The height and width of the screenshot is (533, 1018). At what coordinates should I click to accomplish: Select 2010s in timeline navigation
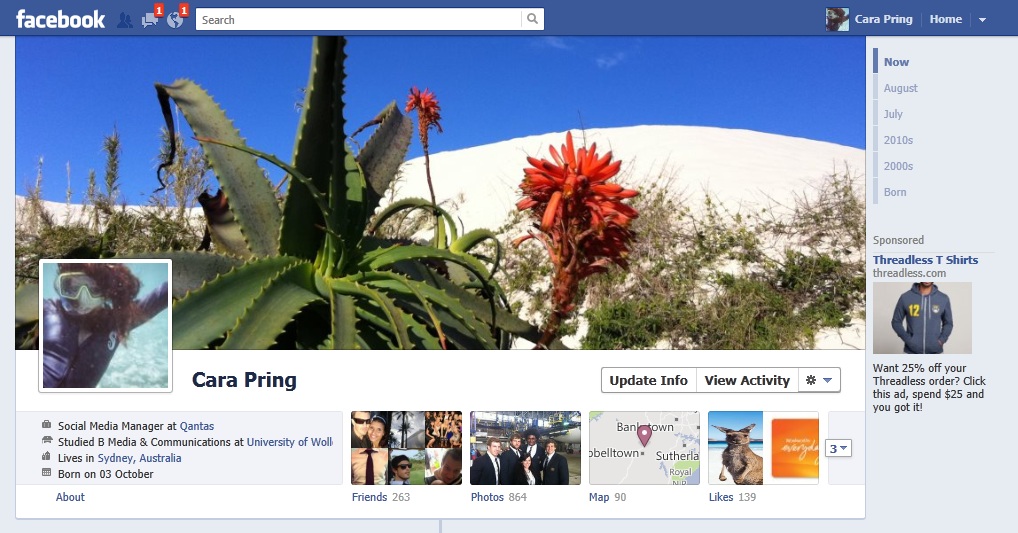click(898, 140)
